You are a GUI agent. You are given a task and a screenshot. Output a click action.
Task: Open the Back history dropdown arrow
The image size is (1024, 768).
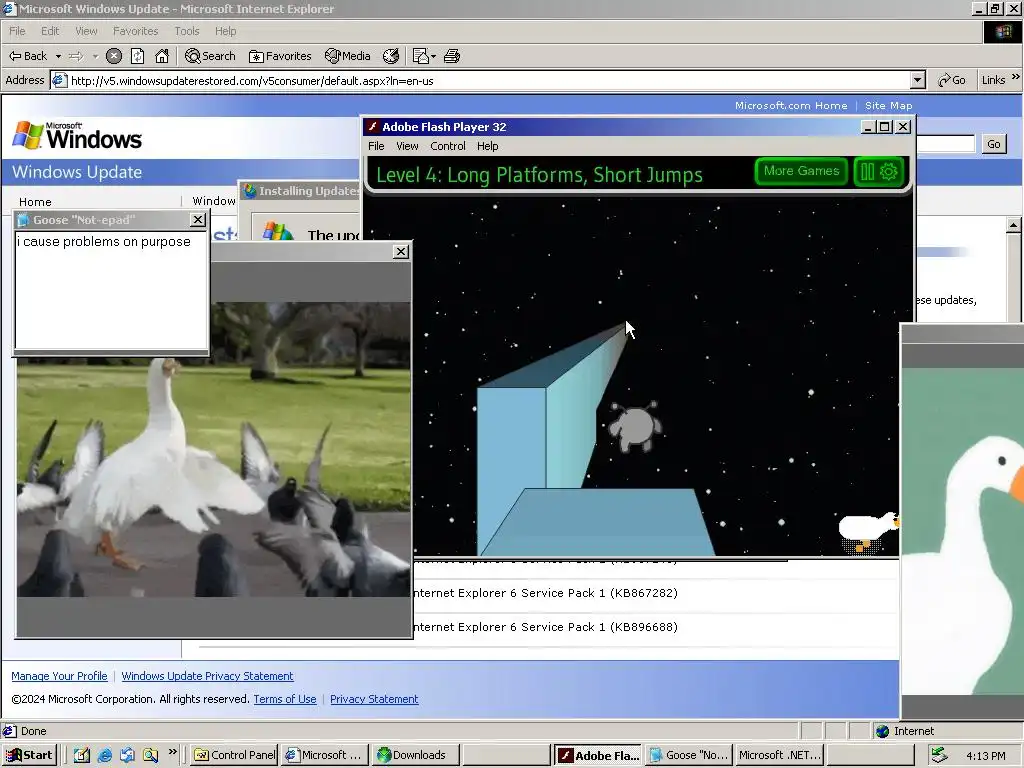tap(58, 56)
